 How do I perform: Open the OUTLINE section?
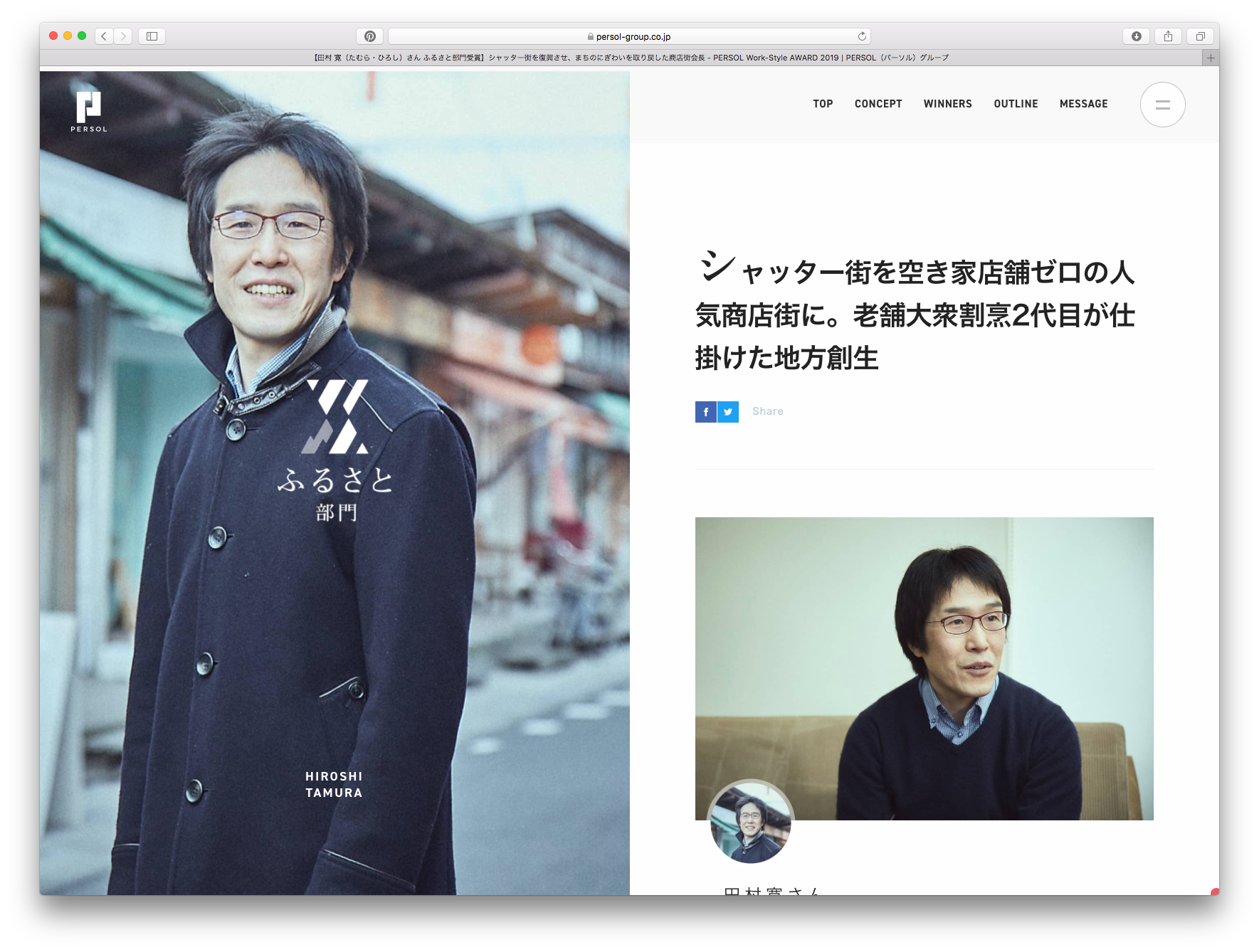[x=1016, y=104]
